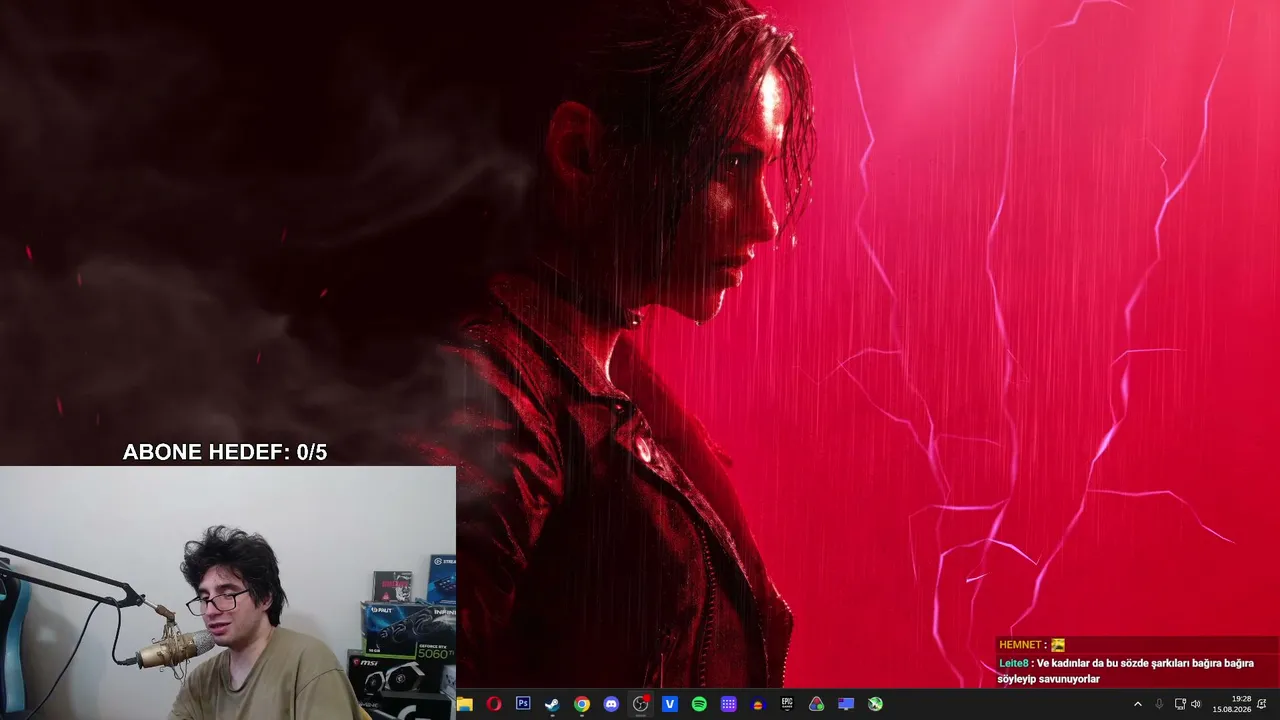Open the purple grid app taskbar icon
Image resolution: width=1280 pixels, height=720 pixels.
click(729, 704)
